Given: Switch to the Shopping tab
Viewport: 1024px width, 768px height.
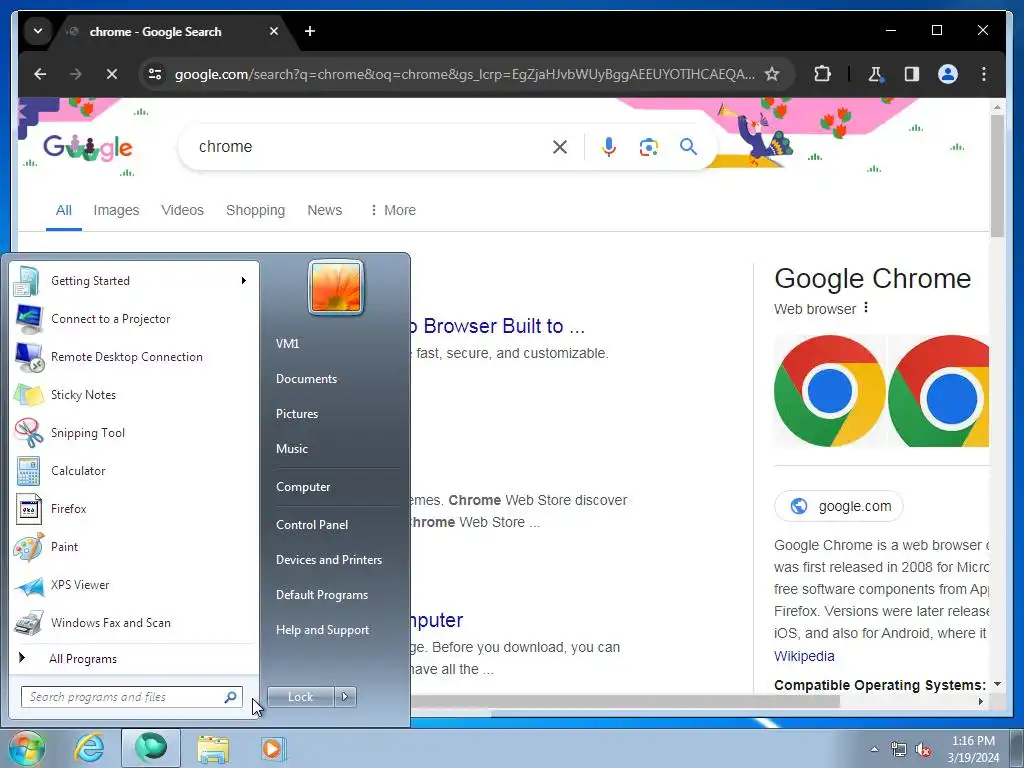Looking at the screenshot, I should coord(255,210).
